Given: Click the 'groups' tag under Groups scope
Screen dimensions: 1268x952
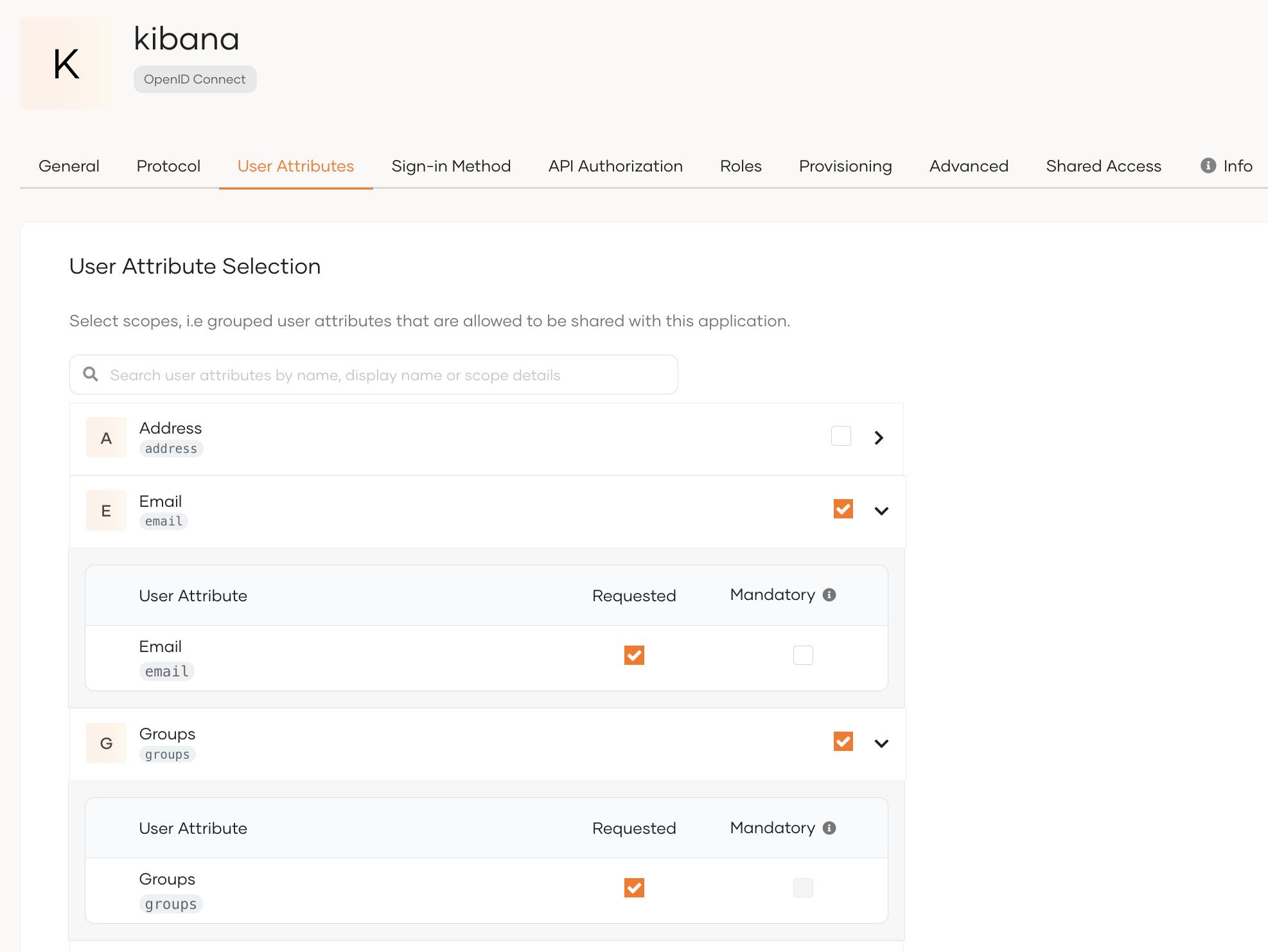Looking at the screenshot, I should [167, 754].
